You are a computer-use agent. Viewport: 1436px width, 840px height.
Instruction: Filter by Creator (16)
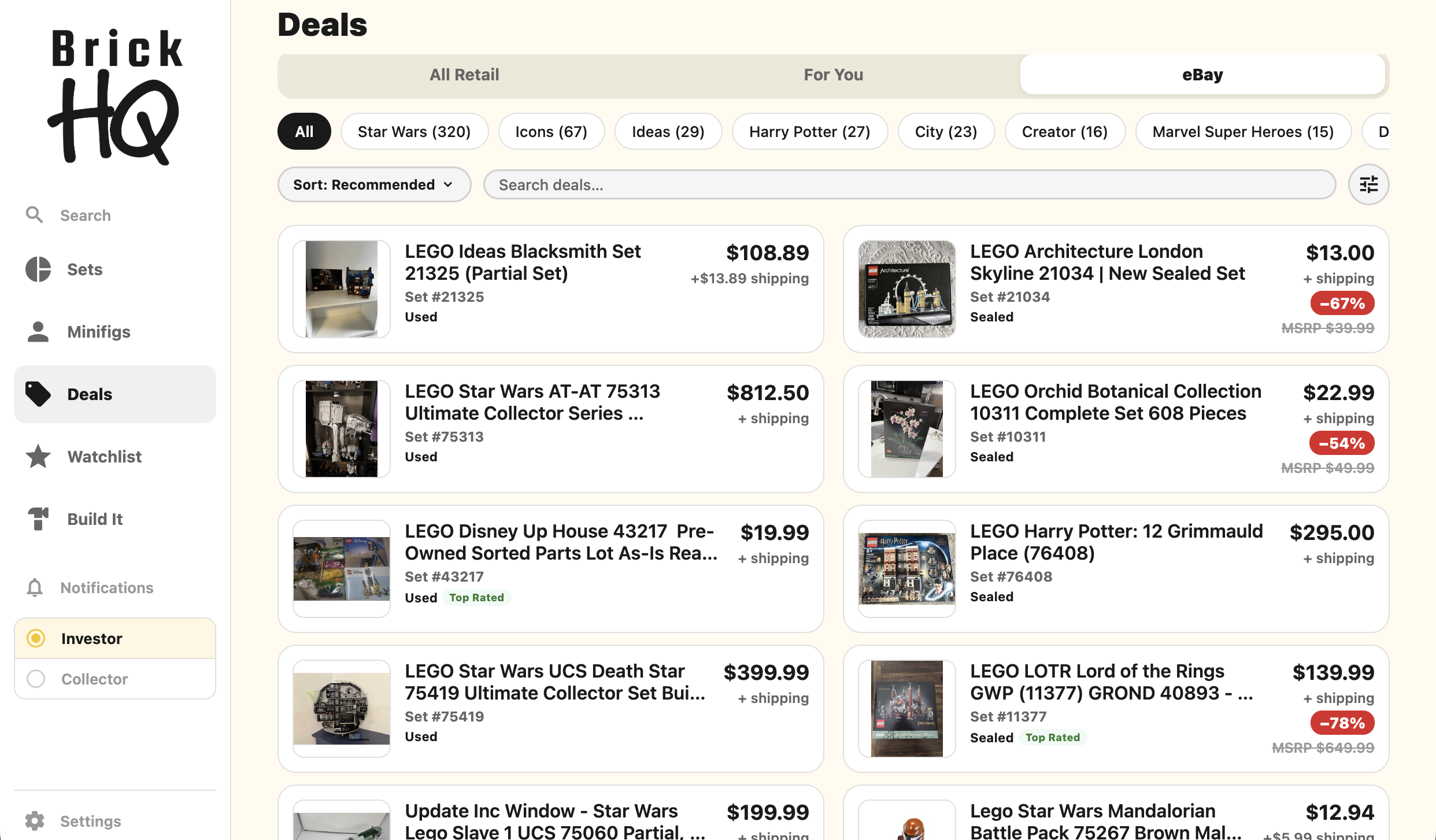[x=1064, y=132]
